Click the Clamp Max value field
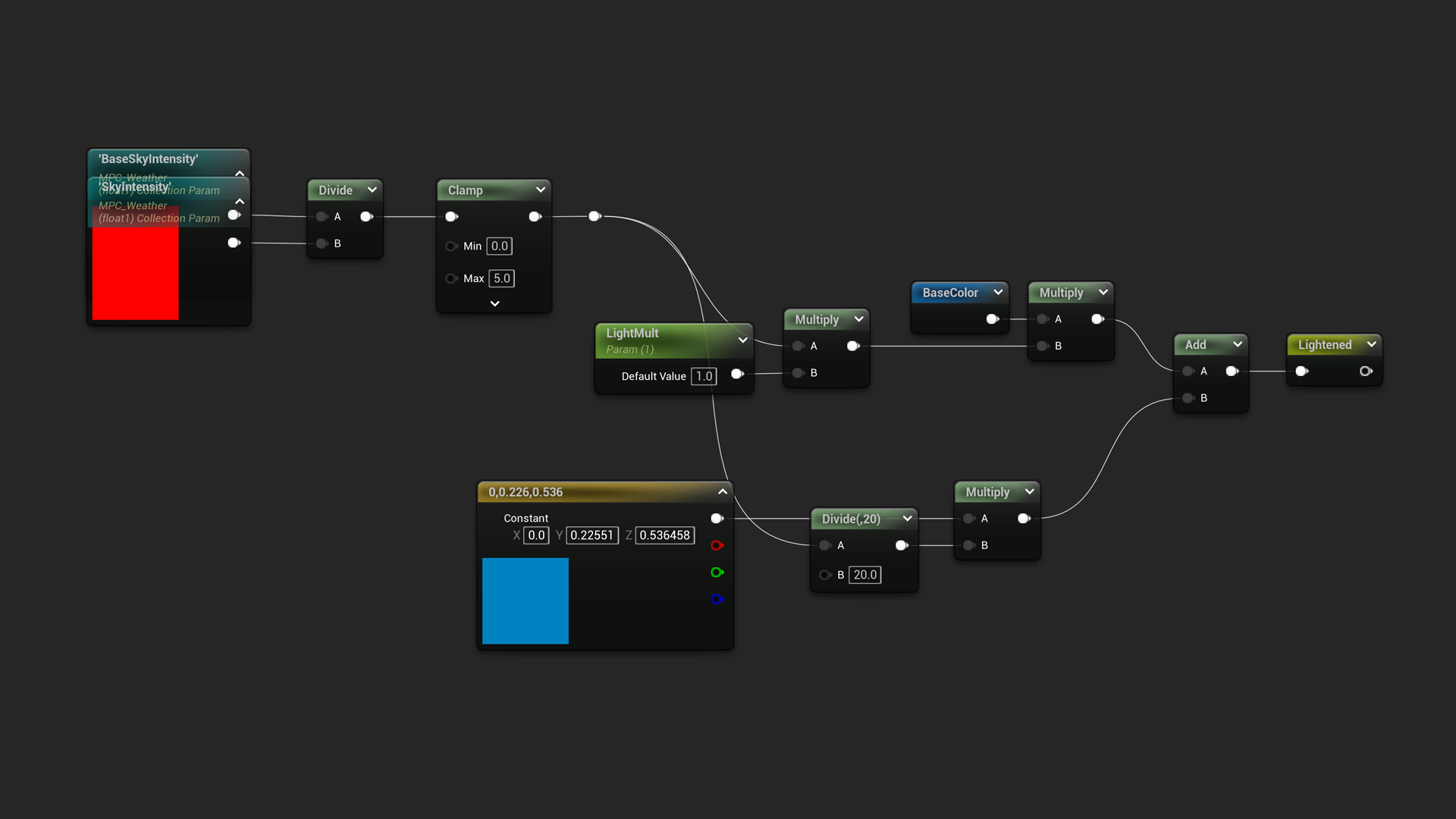The height and width of the screenshot is (819, 1456). [501, 278]
